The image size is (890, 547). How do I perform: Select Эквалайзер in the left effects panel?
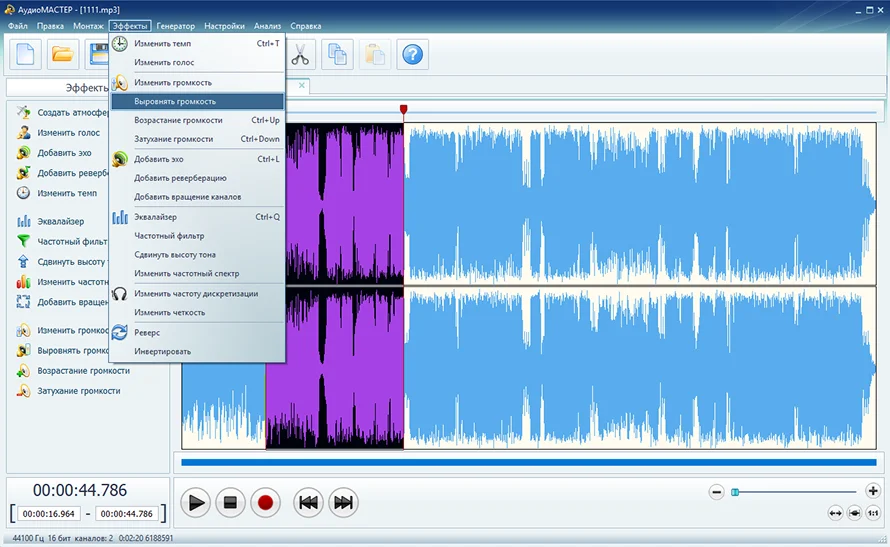tap(60, 221)
